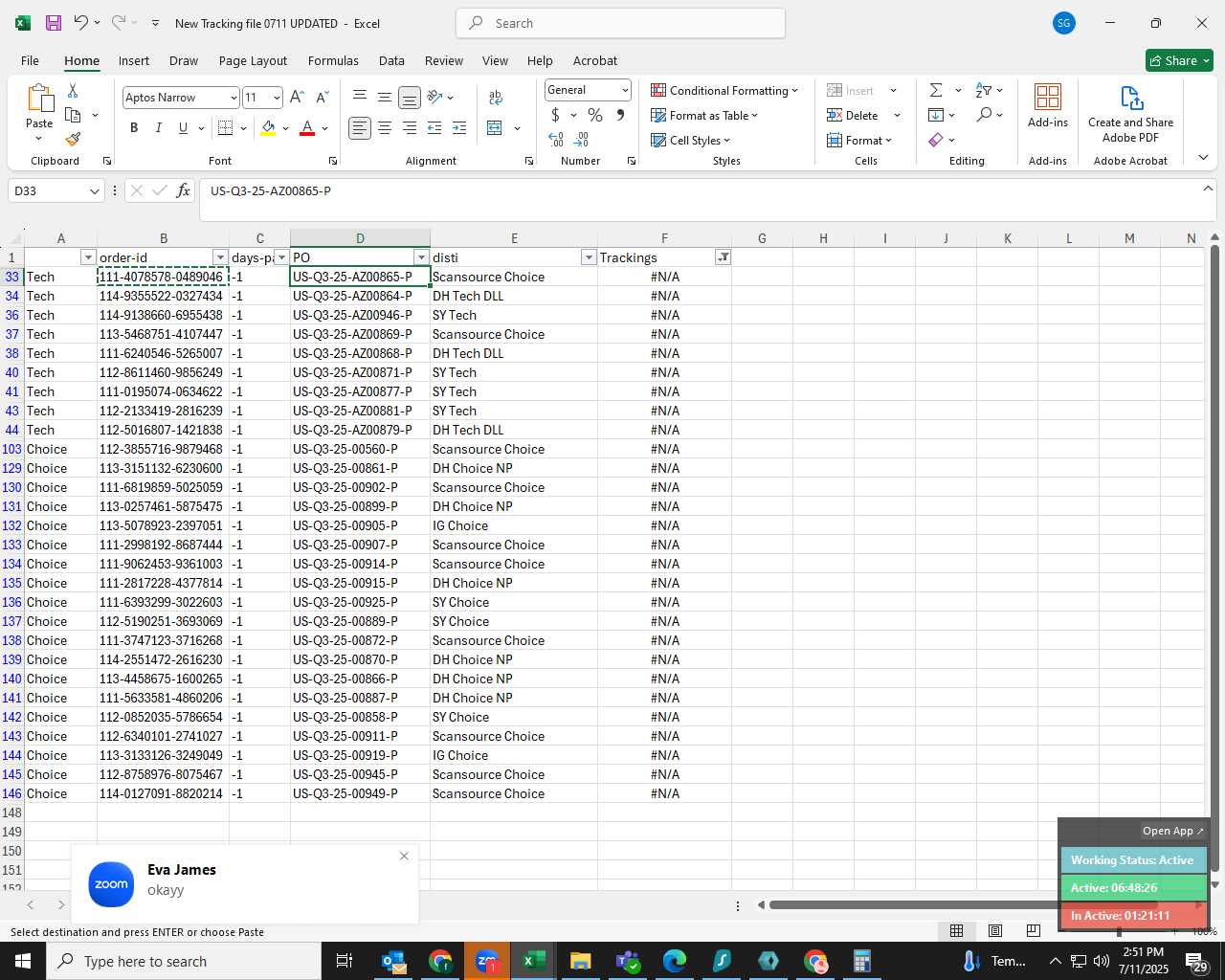
Task: Set Center horizontal alignment
Action: [x=385, y=128]
